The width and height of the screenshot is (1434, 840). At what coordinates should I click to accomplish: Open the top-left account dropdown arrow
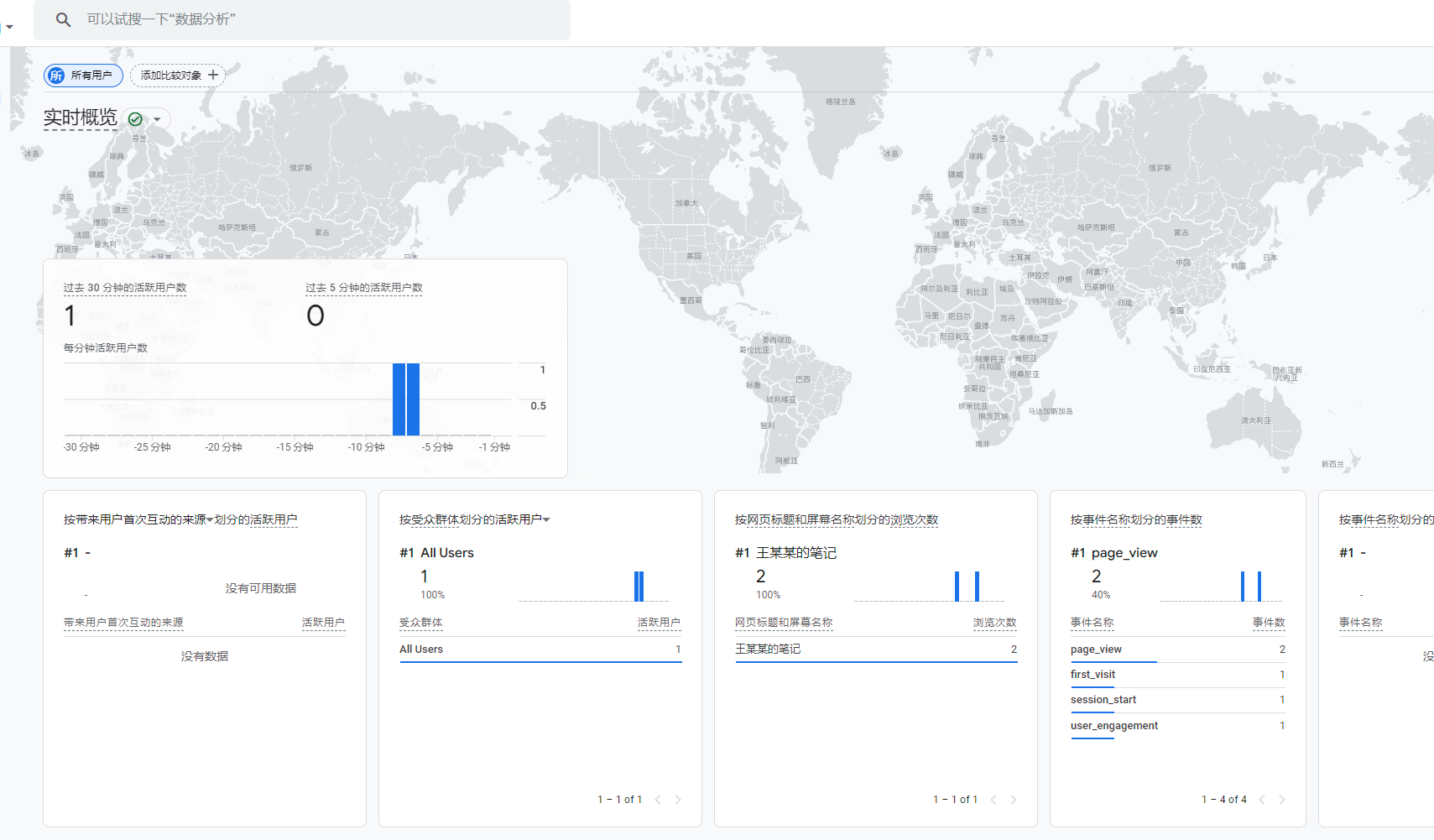(x=9, y=27)
